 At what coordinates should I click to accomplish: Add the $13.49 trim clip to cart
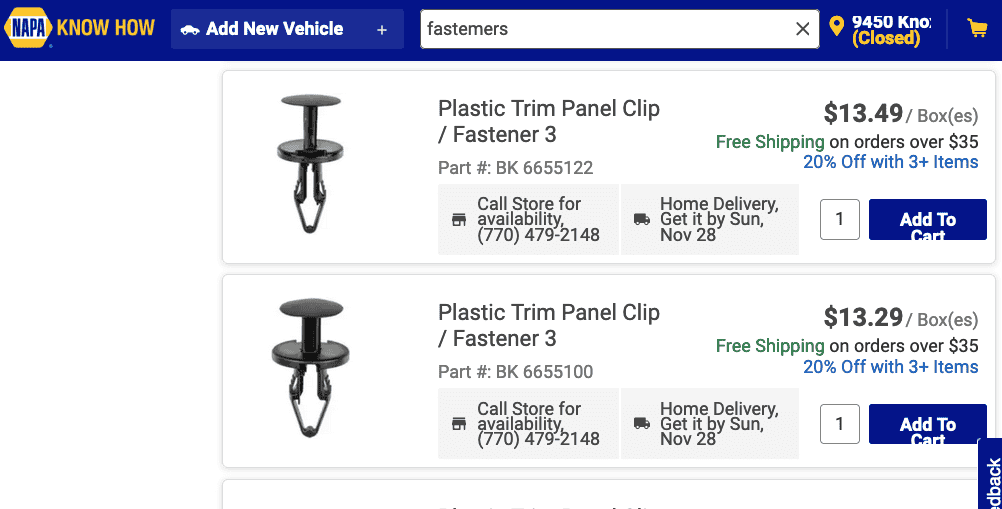click(x=927, y=220)
